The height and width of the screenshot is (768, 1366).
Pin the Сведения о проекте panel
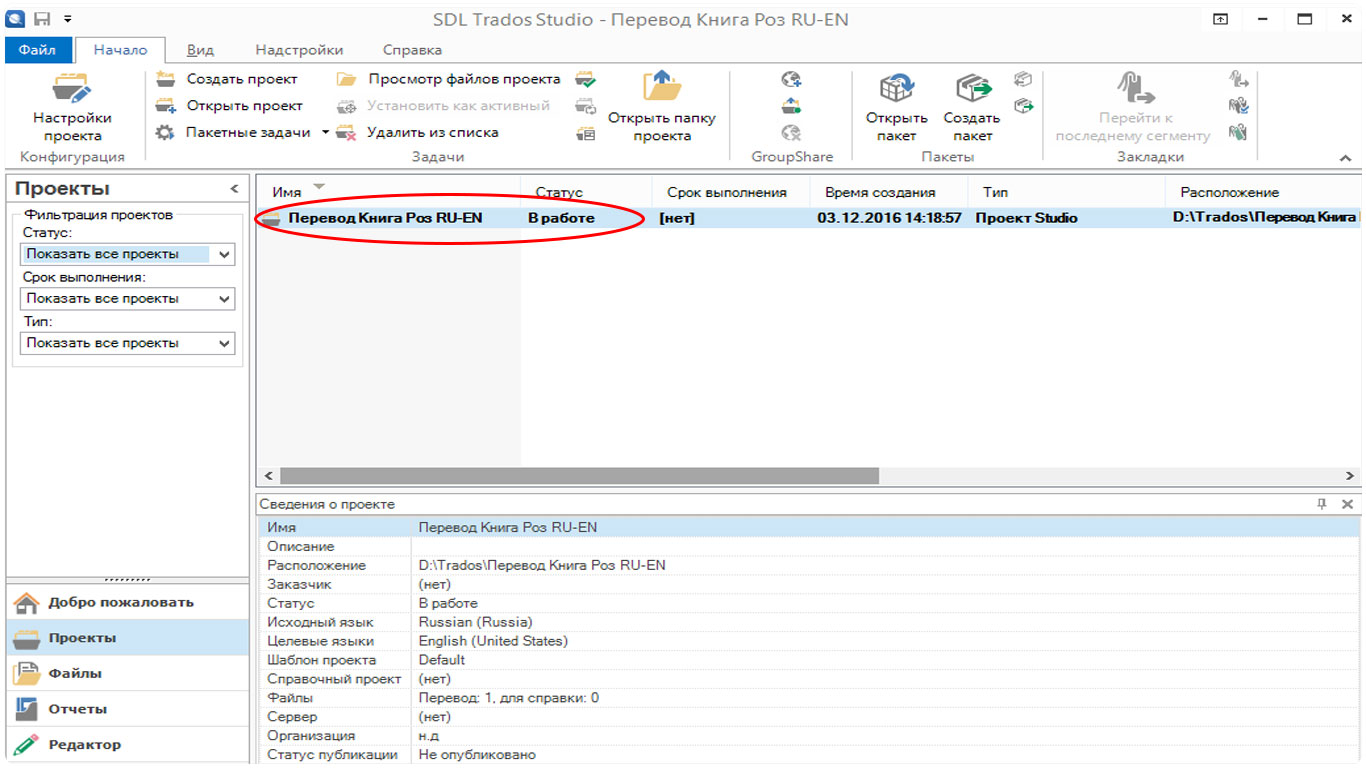pos(1322,504)
